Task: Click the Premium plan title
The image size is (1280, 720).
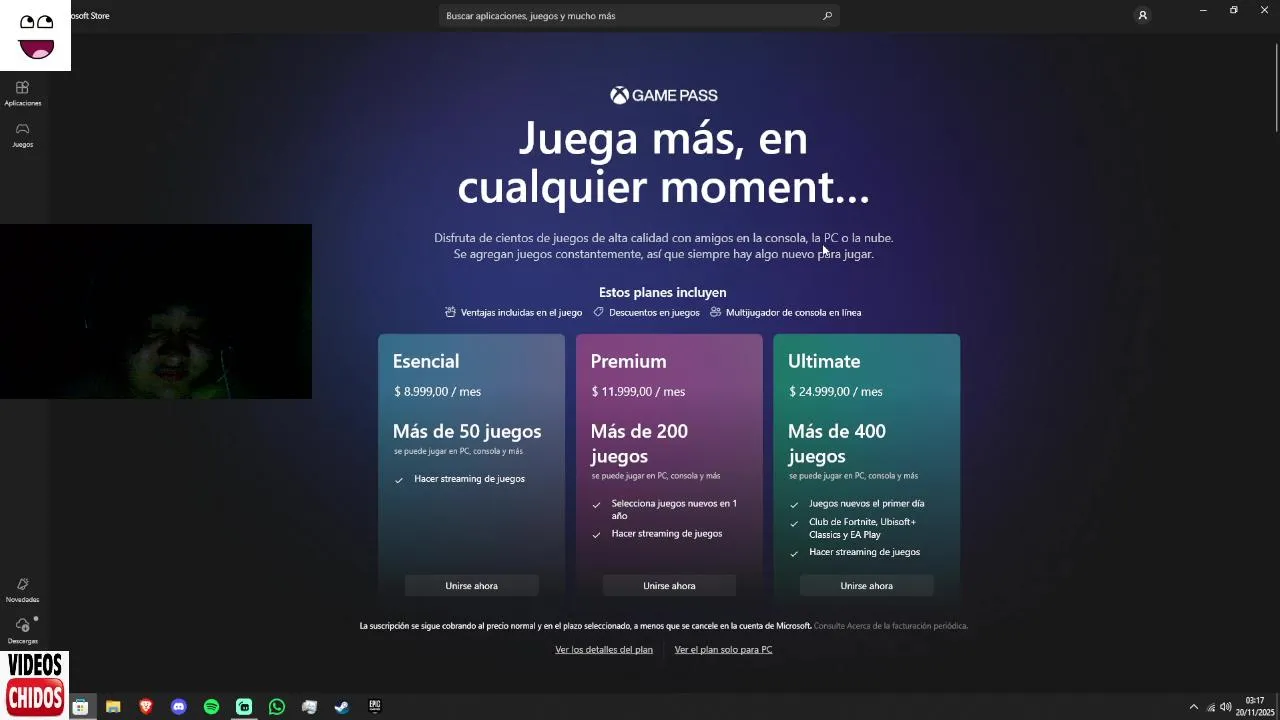Action: click(628, 361)
